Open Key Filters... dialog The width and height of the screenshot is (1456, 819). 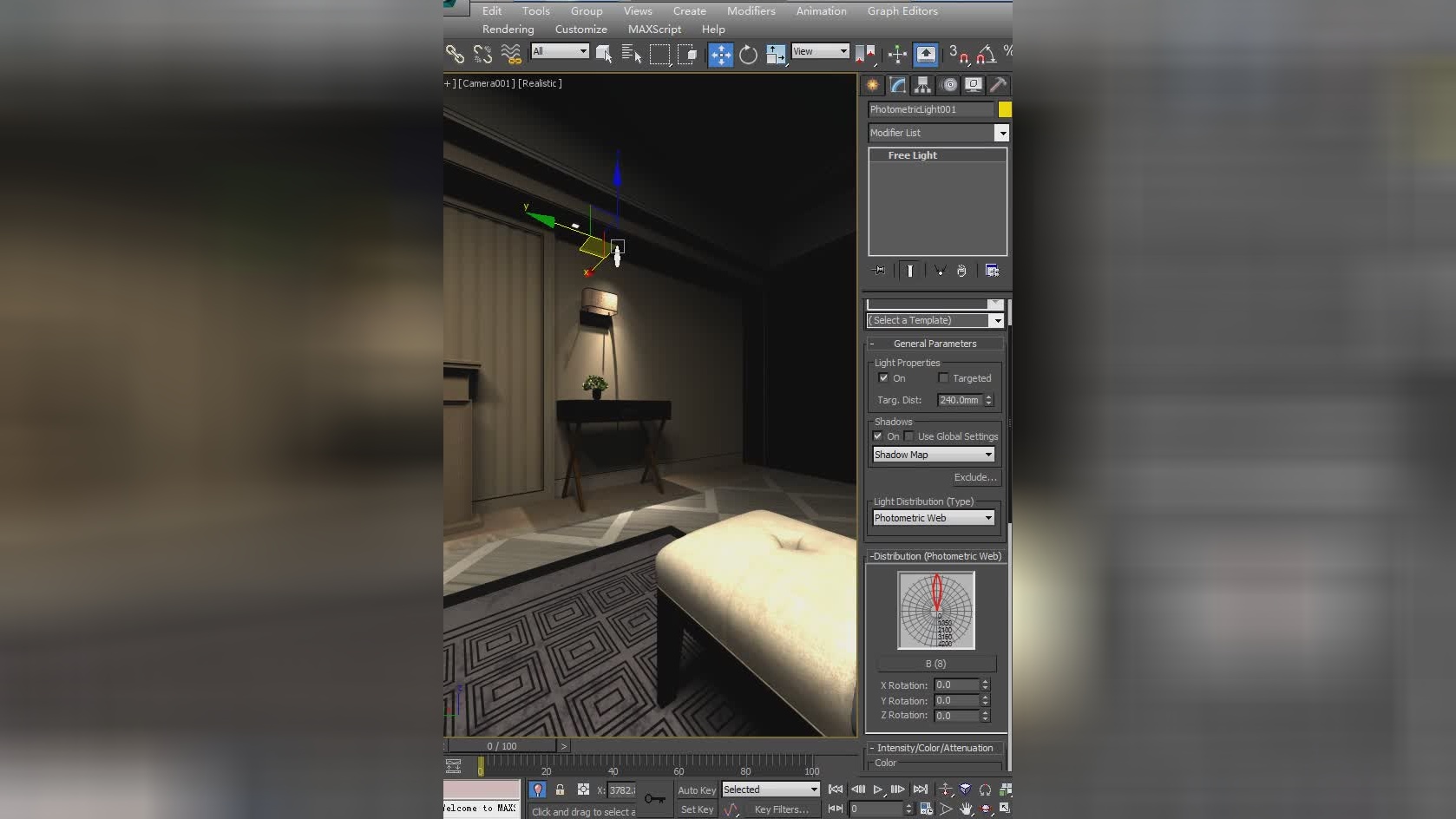pyautogui.click(x=782, y=809)
